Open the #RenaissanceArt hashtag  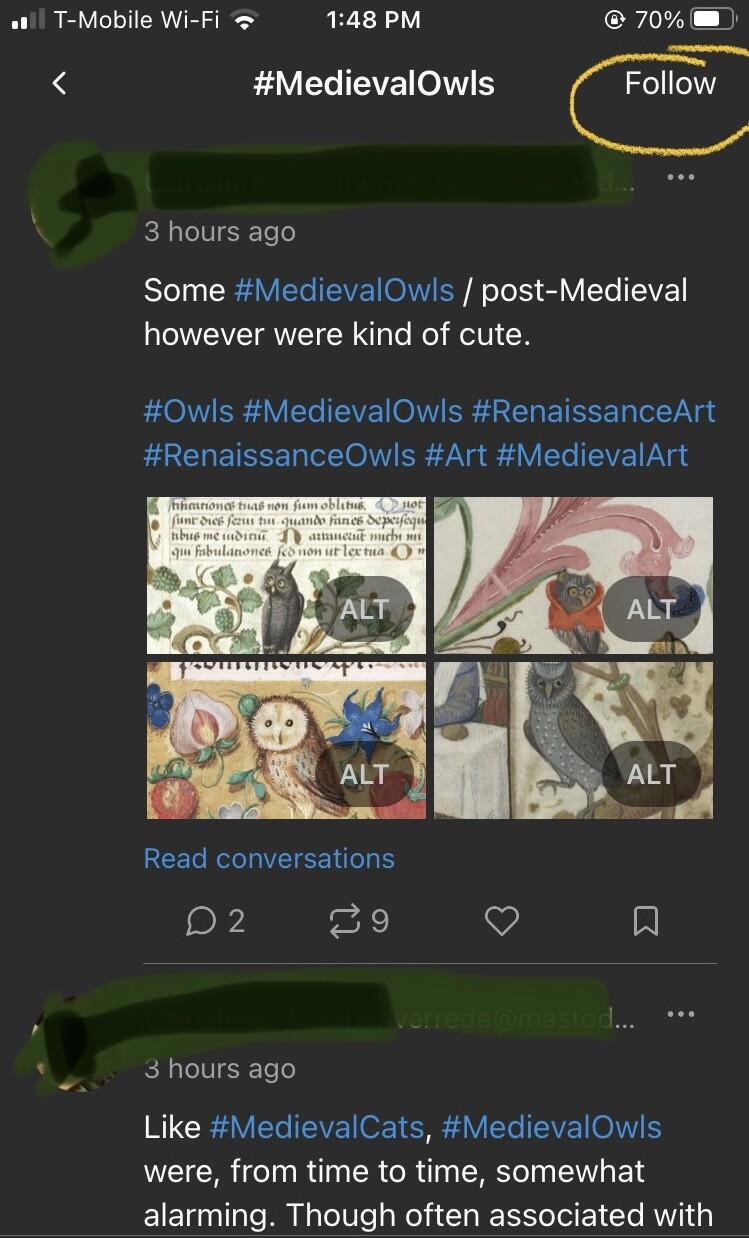pos(594,411)
